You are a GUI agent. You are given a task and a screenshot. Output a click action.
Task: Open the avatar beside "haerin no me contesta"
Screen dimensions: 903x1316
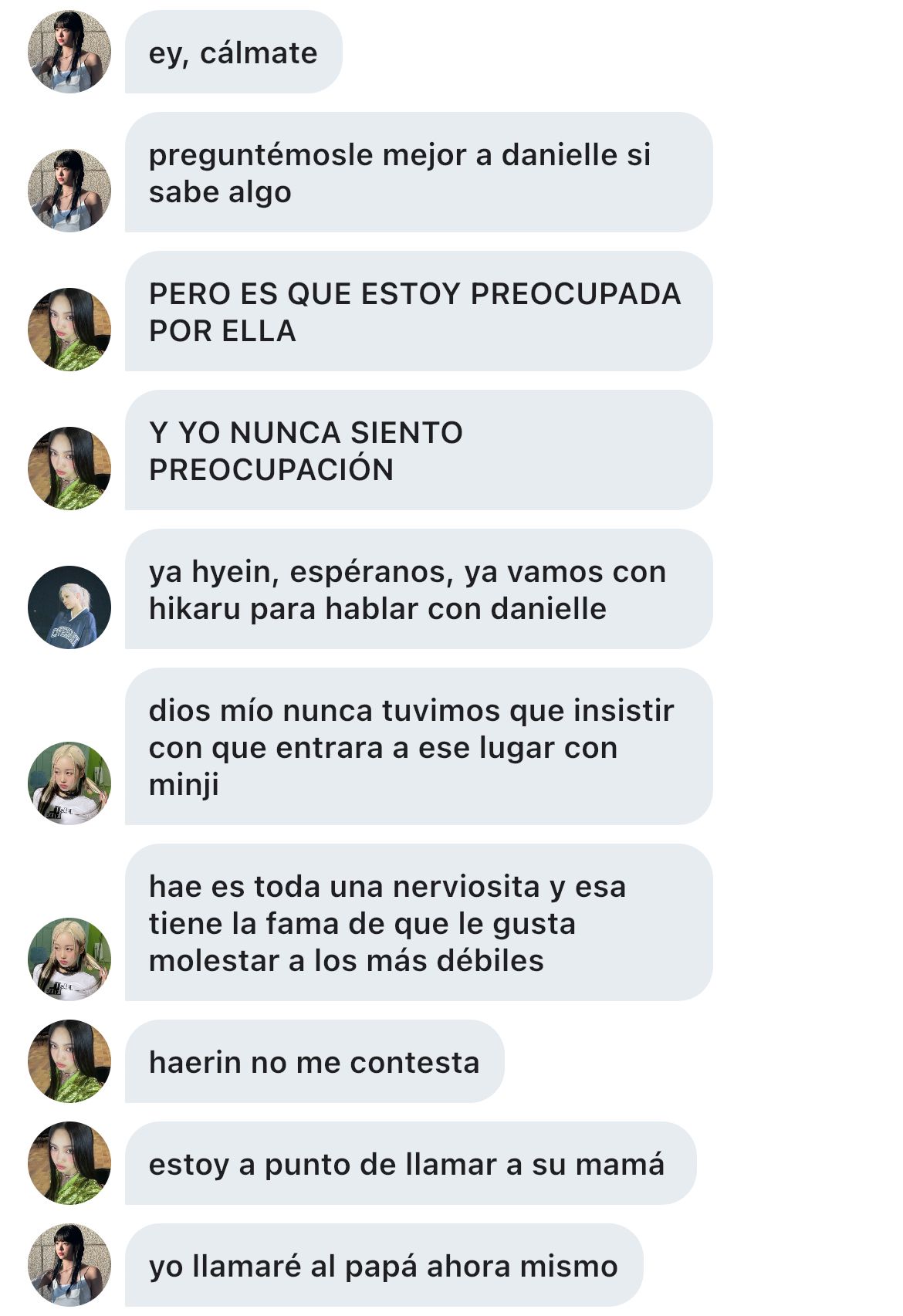[69, 1061]
